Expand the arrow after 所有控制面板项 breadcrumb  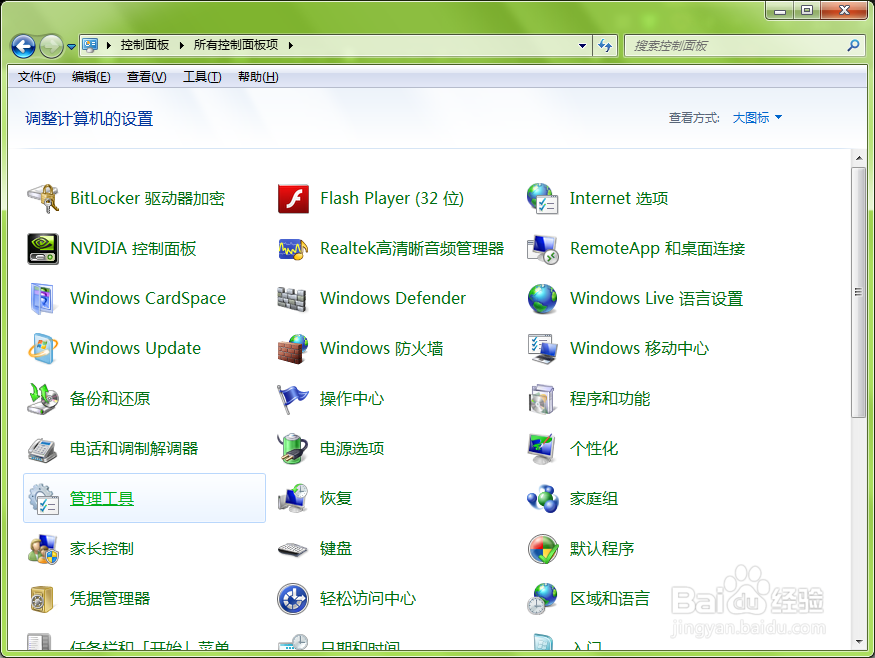[291, 45]
